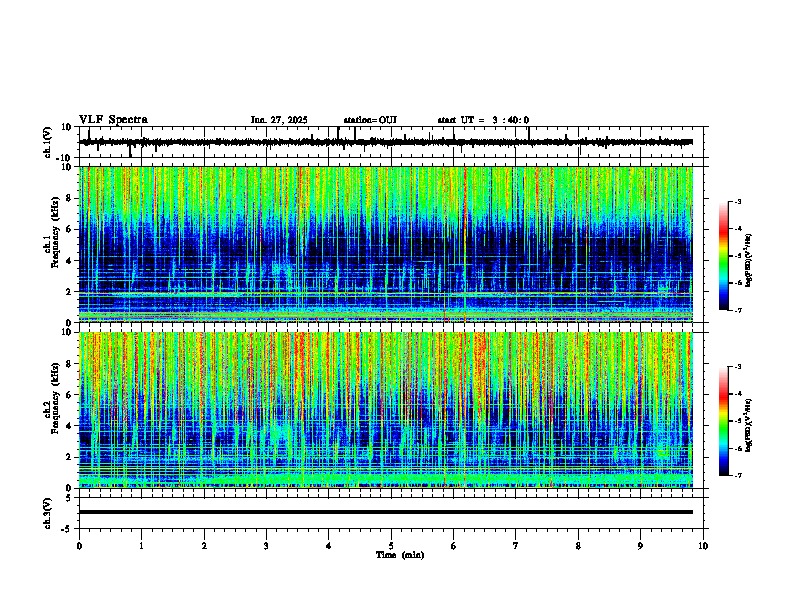Image resolution: width=792 pixels, height=612 pixels.
Task: Click time-axis tick label "2"
Action: pyautogui.click(x=204, y=546)
